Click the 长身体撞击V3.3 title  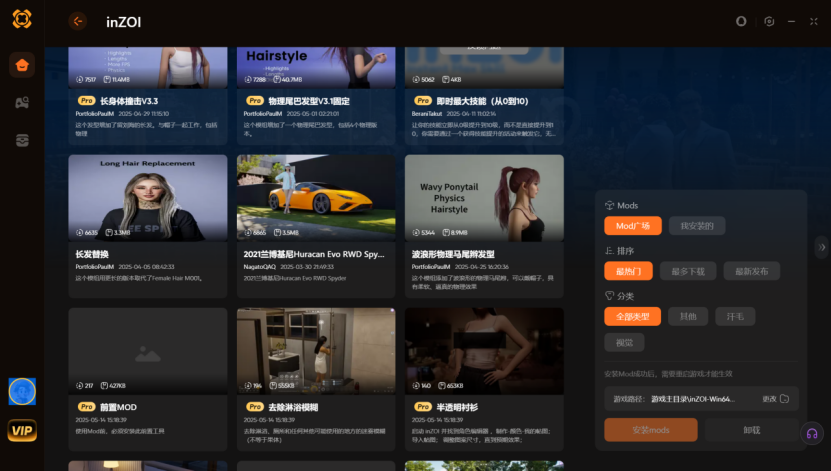click(x=129, y=101)
